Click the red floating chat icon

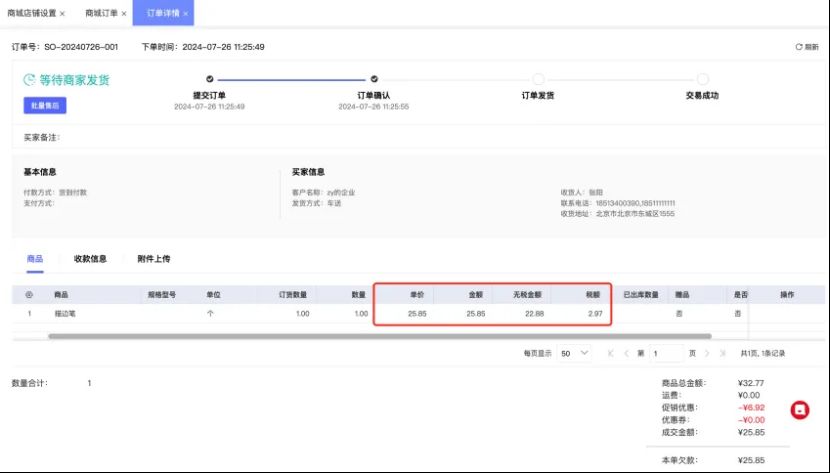click(800, 409)
